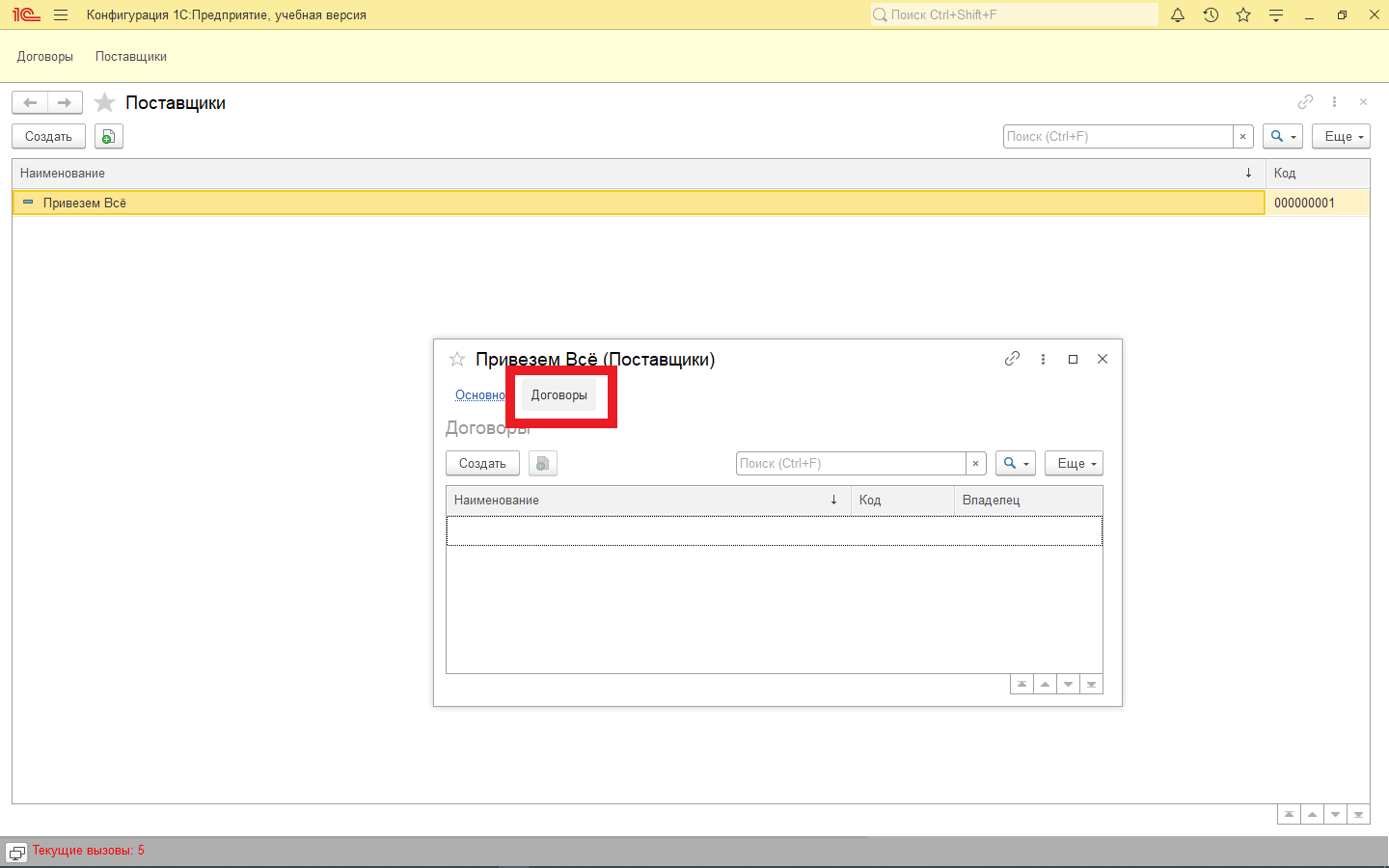
Task: Expand search dropdown in Договоры dialog
Action: point(1016,464)
